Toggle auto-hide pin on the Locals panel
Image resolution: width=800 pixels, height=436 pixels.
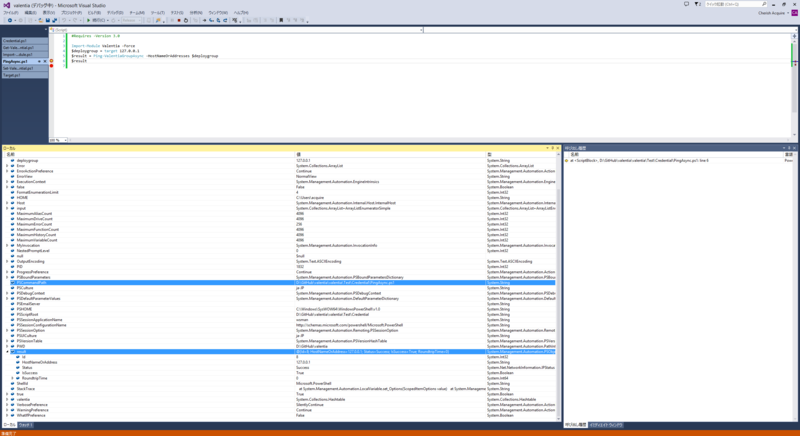(552, 148)
